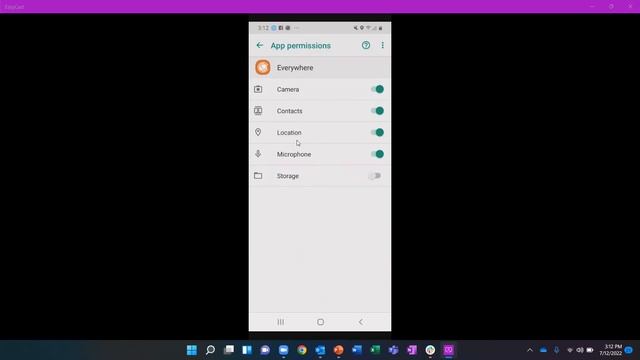Open the volume tray icon
The width and height of the screenshot is (640, 360).
[x=580, y=350]
